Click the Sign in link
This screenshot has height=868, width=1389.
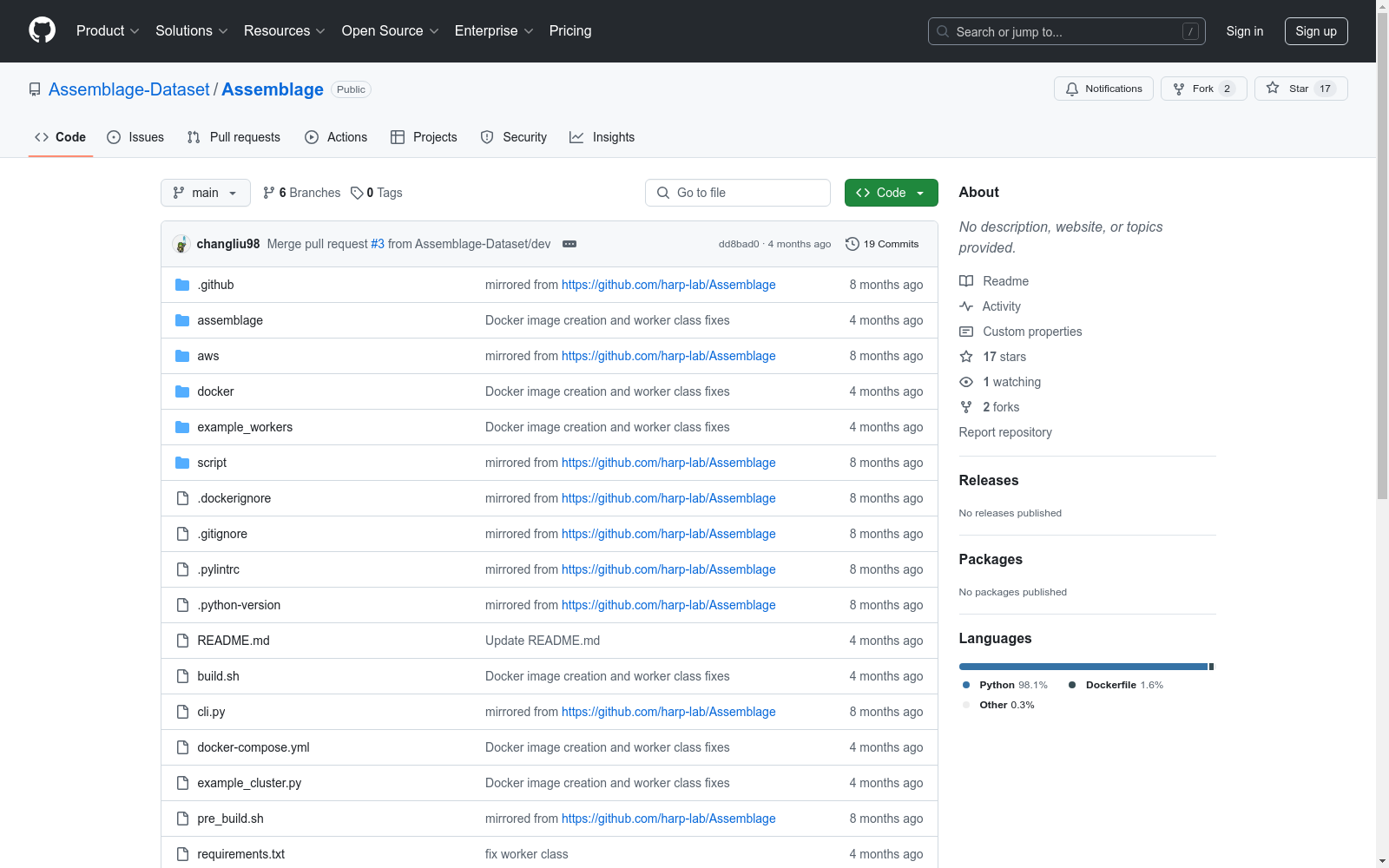tap(1245, 31)
